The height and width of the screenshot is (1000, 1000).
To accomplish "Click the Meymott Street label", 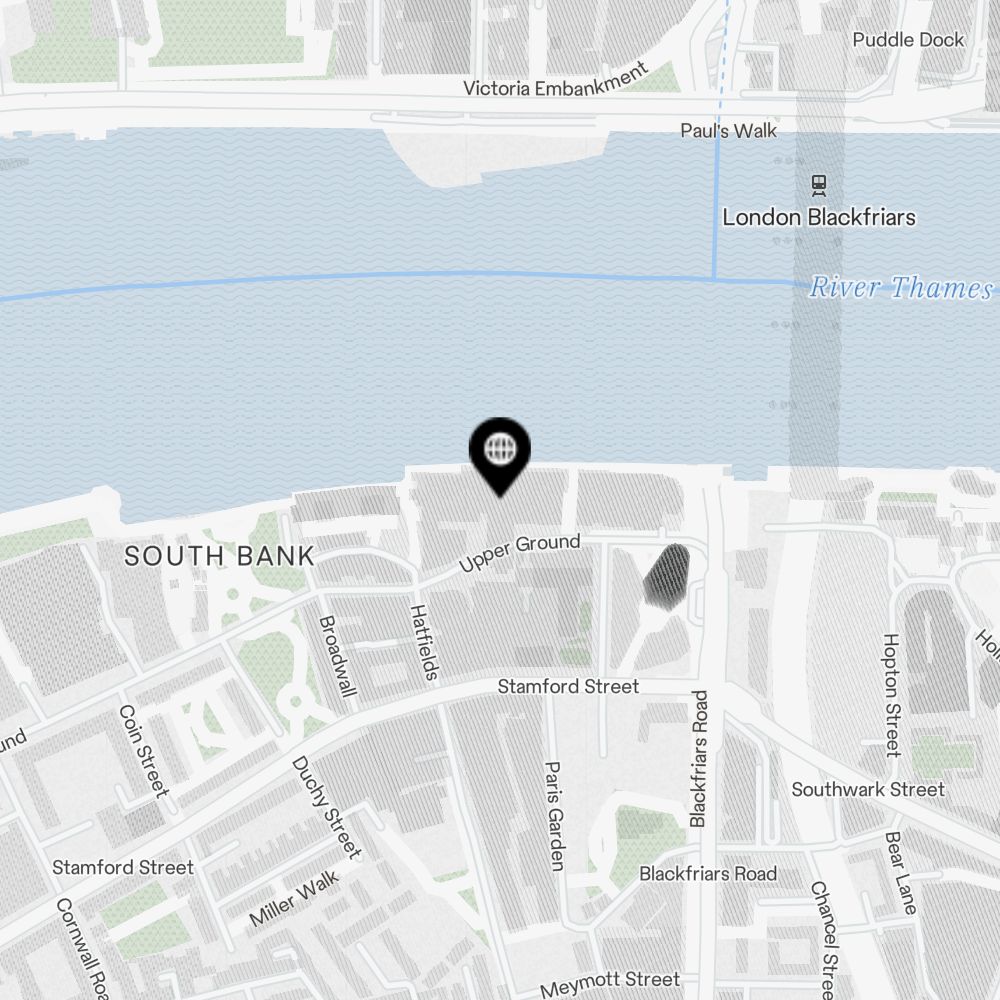I will pyautogui.click(x=610, y=983).
